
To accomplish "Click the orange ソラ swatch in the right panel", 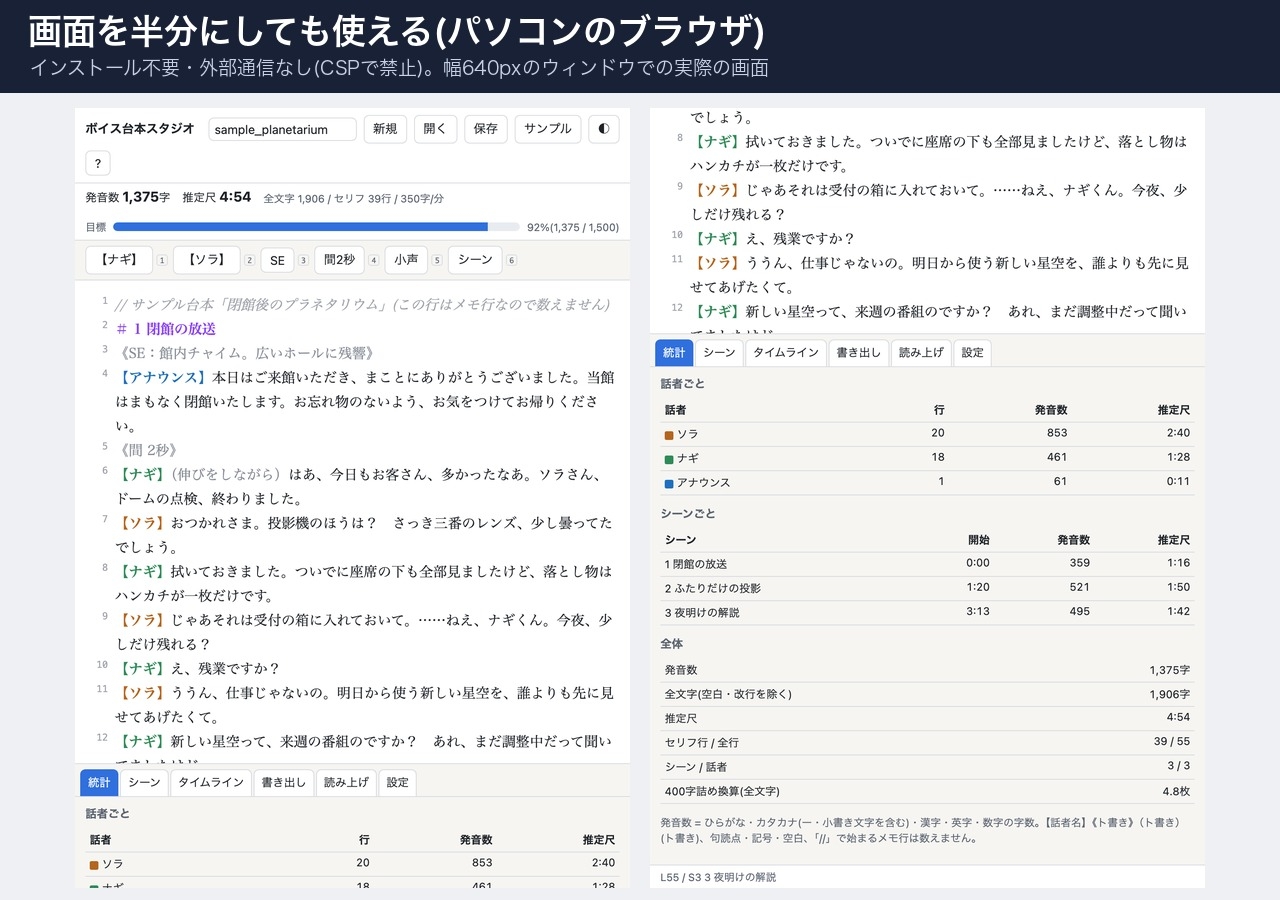I will pyautogui.click(x=669, y=434).
